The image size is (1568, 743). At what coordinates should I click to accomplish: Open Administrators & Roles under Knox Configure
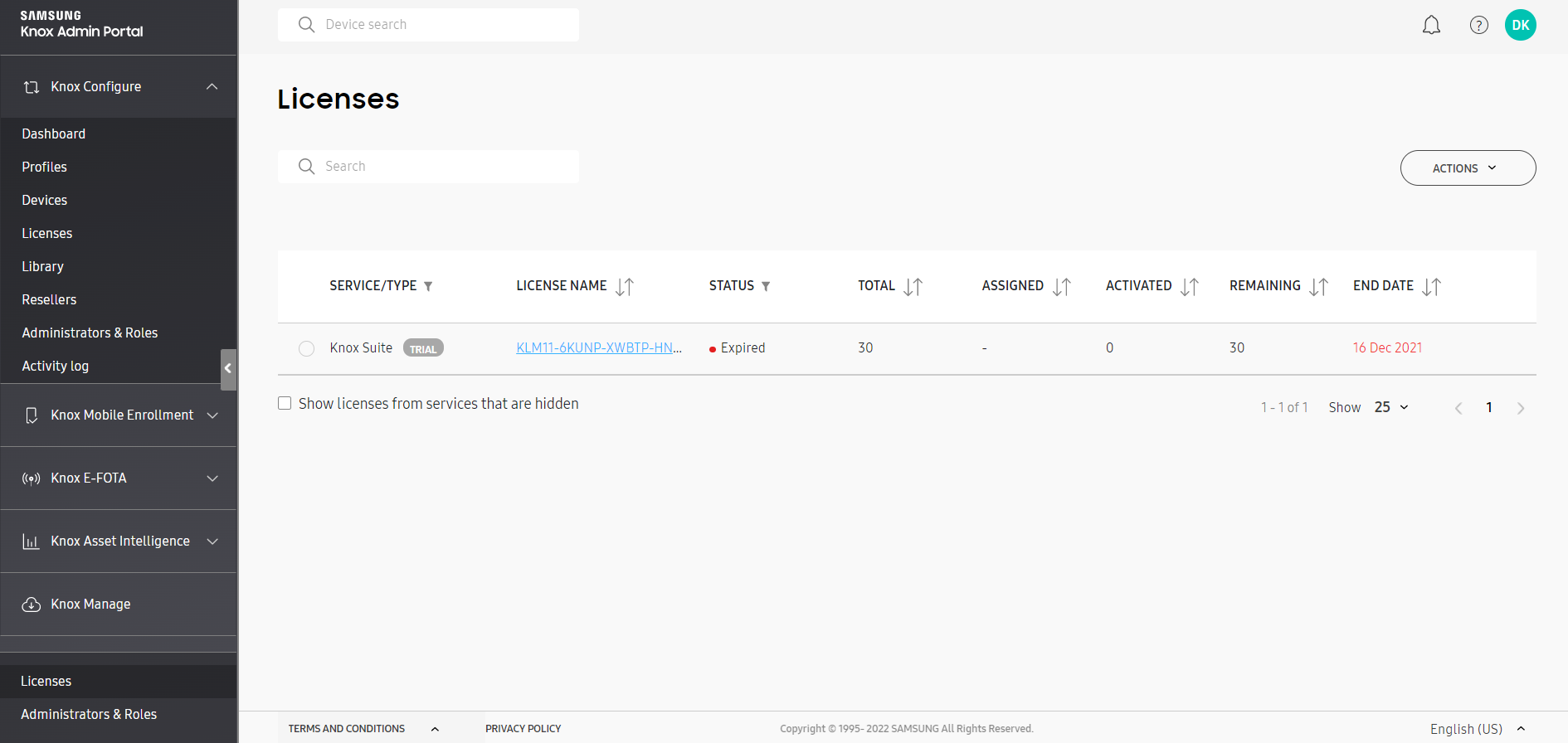90,333
